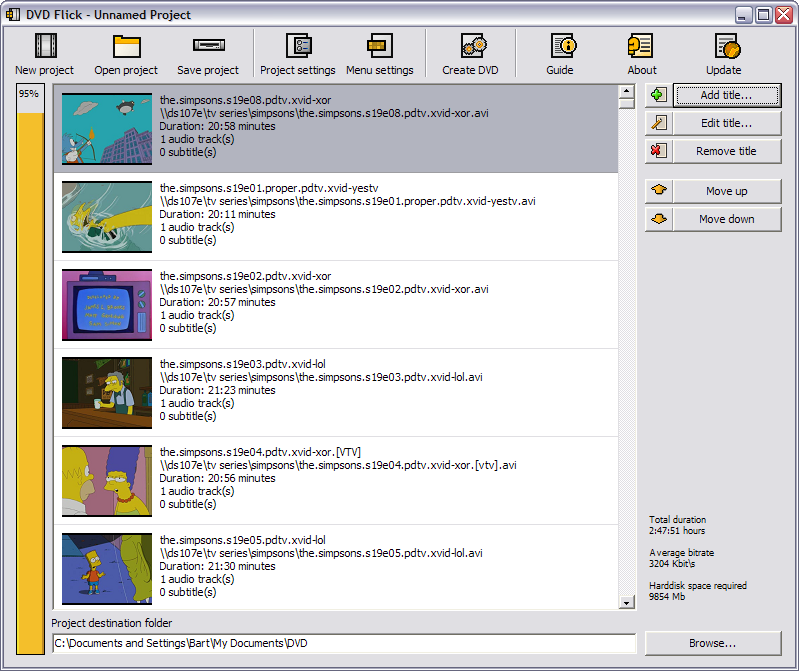Click the Open project toolbar label
The image size is (799, 671).
point(126,70)
